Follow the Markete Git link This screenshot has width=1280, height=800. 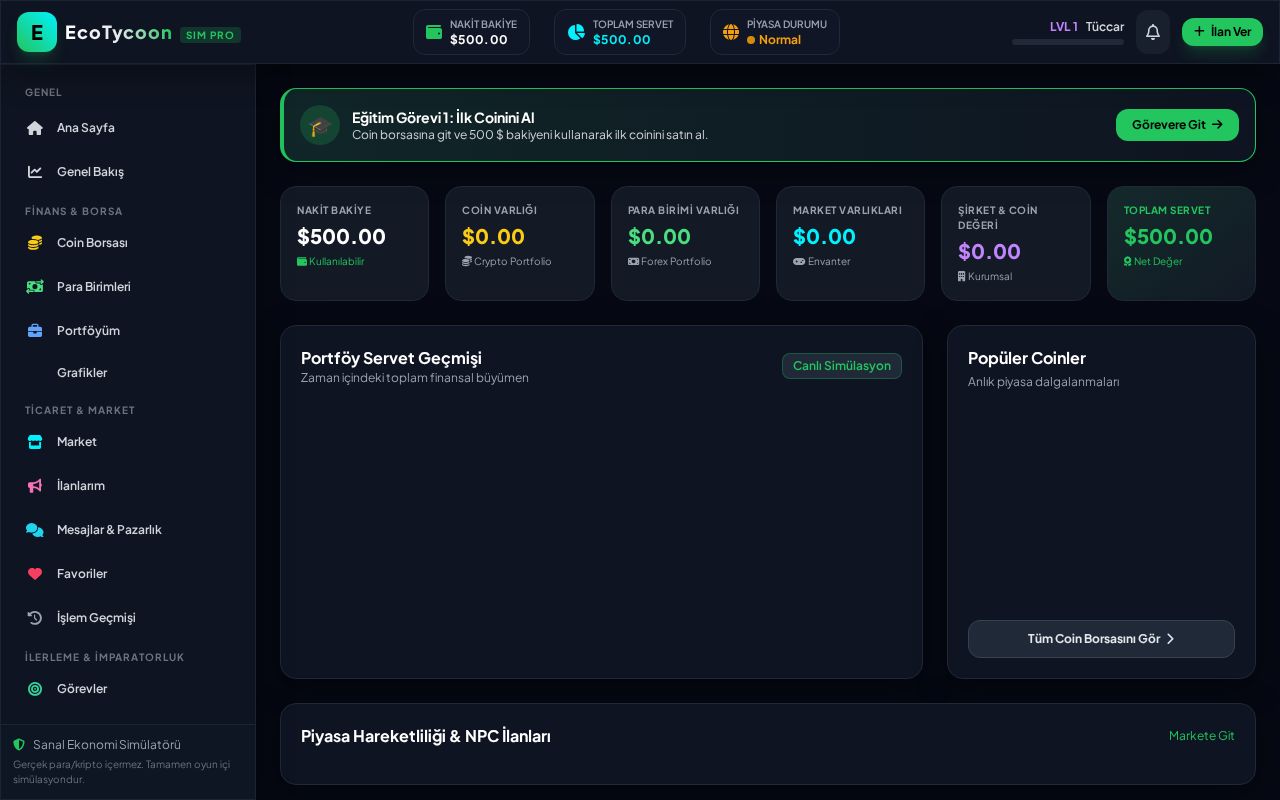(1202, 736)
